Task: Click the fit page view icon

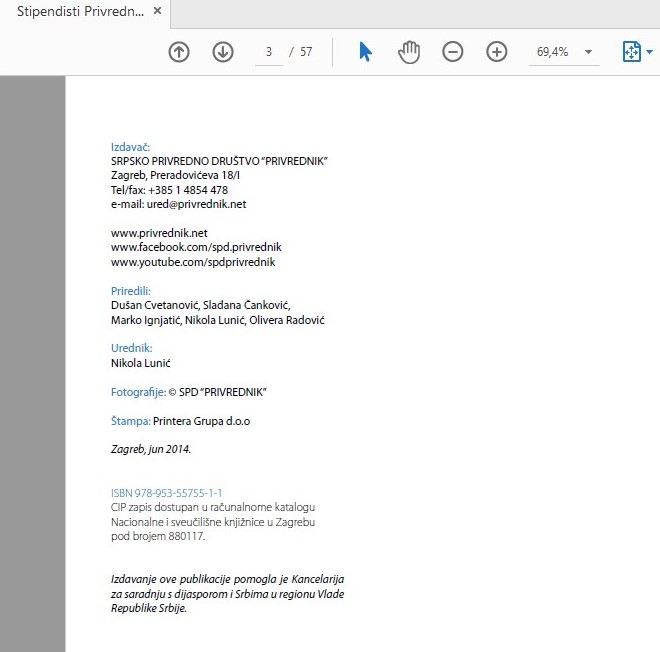Action: point(631,52)
